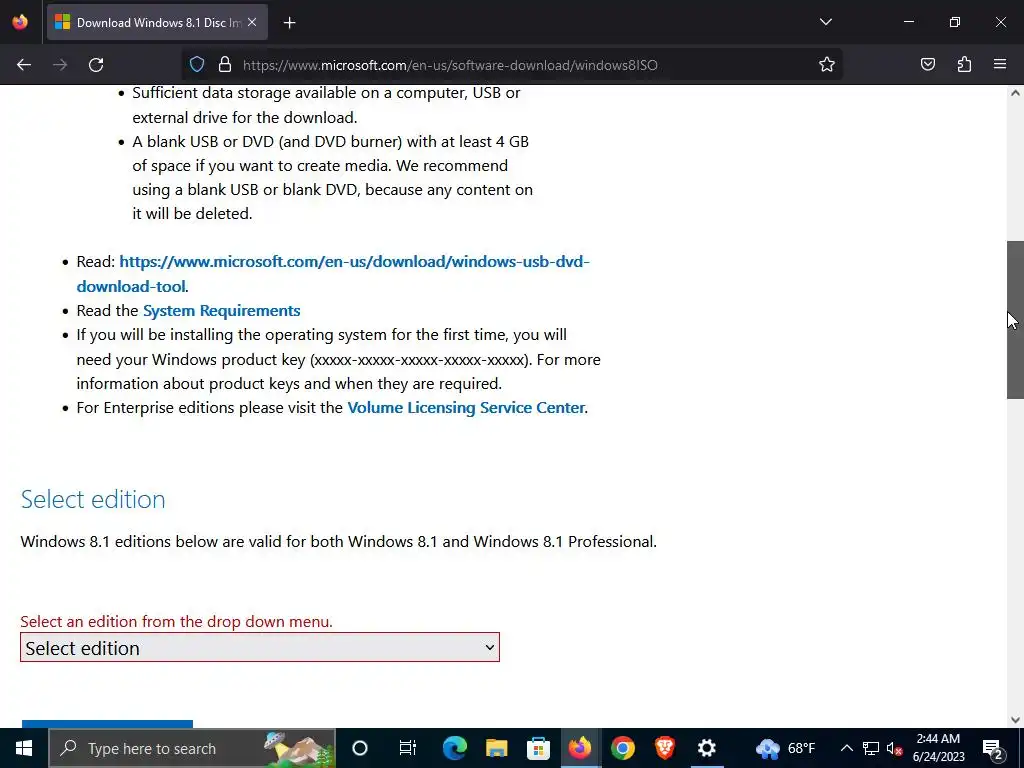The height and width of the screenshot is (768, 1024).
Task: Open the Windows Start menu
Action: [24, 748]
